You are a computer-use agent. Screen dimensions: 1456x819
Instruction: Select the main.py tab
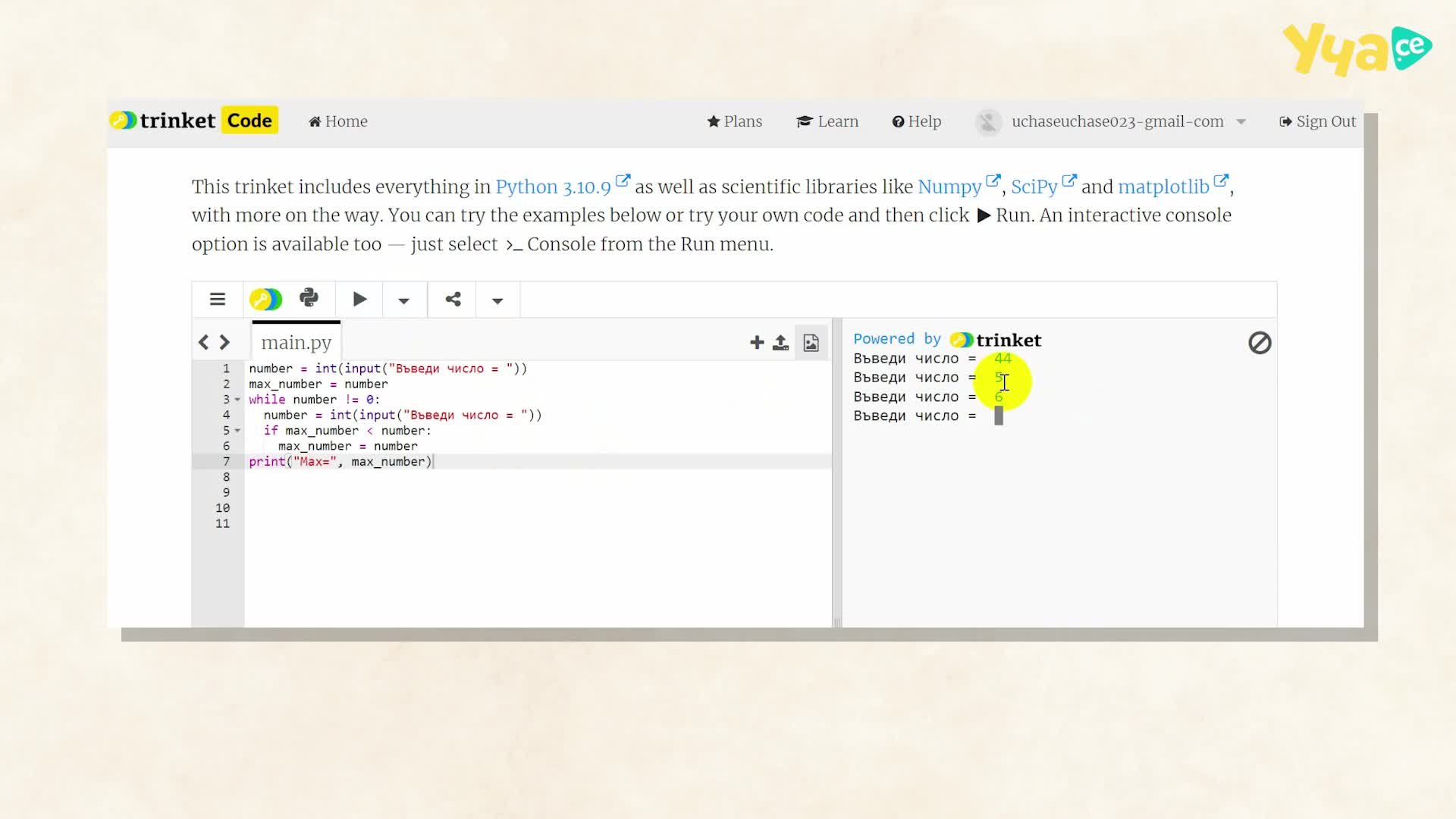[297, 342]
